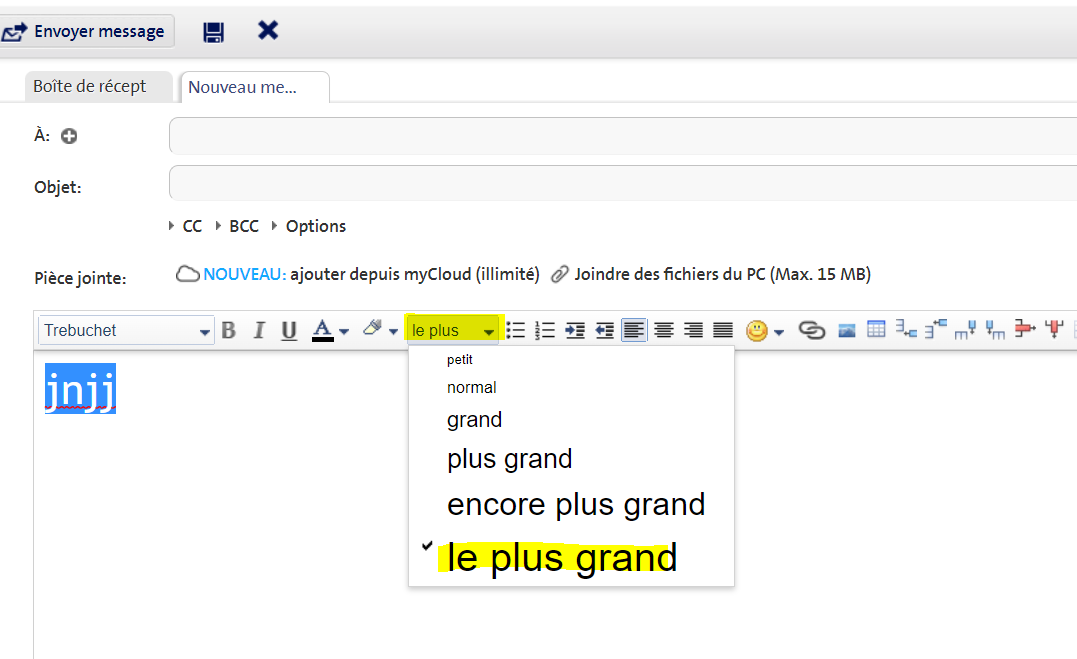The image size is (1077, 659).
Task: Save the message as draft
Action: pos(213,31)
